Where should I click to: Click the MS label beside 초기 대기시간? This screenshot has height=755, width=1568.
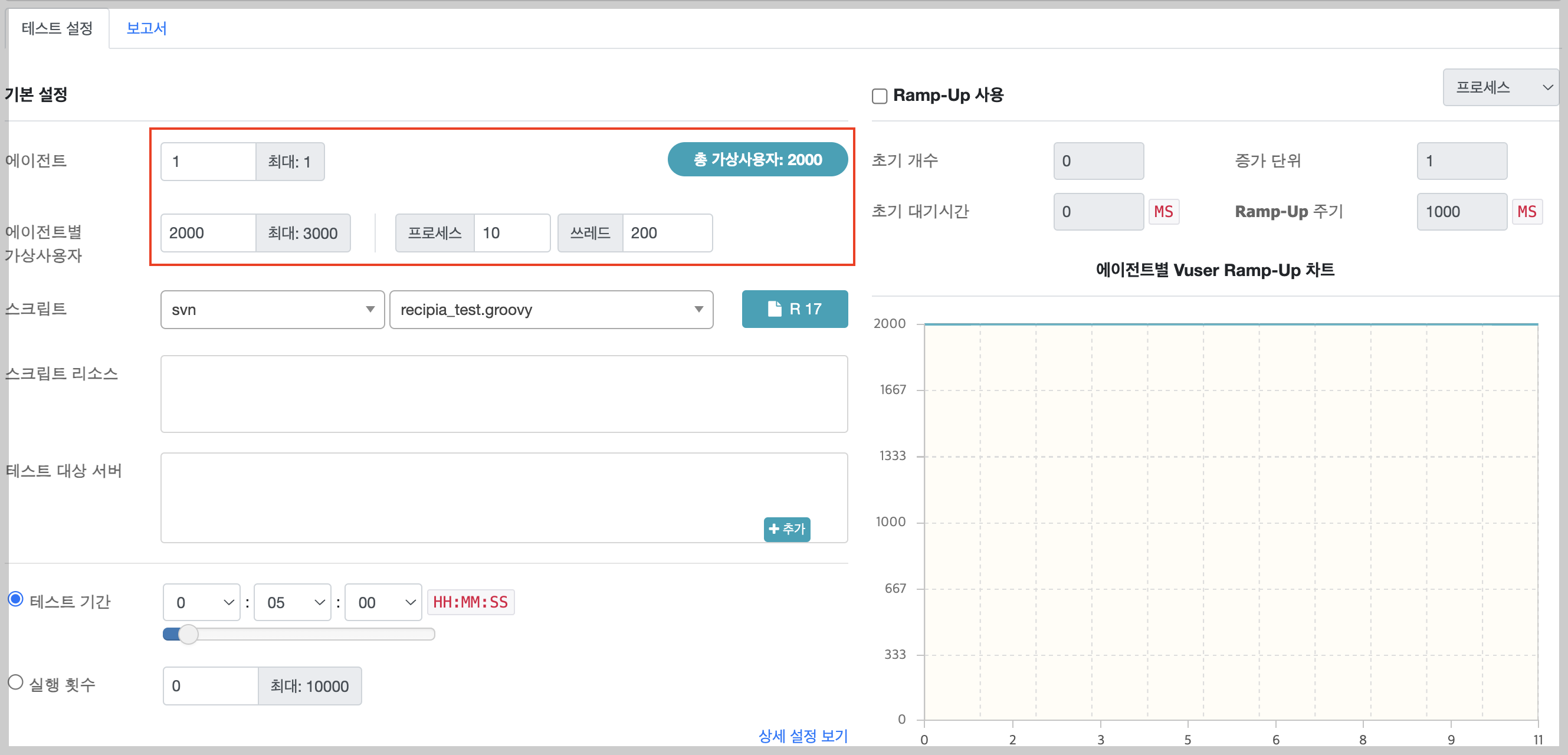coord(1164,211)
